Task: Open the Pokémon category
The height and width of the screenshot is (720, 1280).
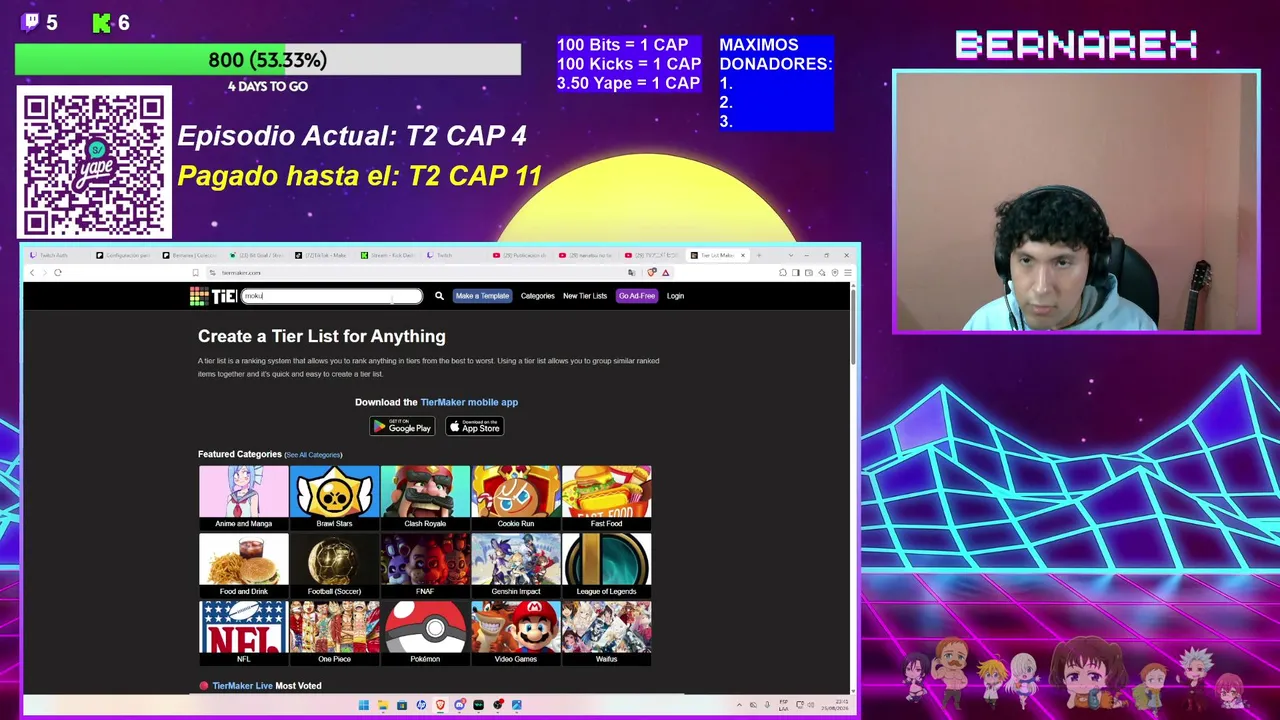Action: (x=425, y=633)
